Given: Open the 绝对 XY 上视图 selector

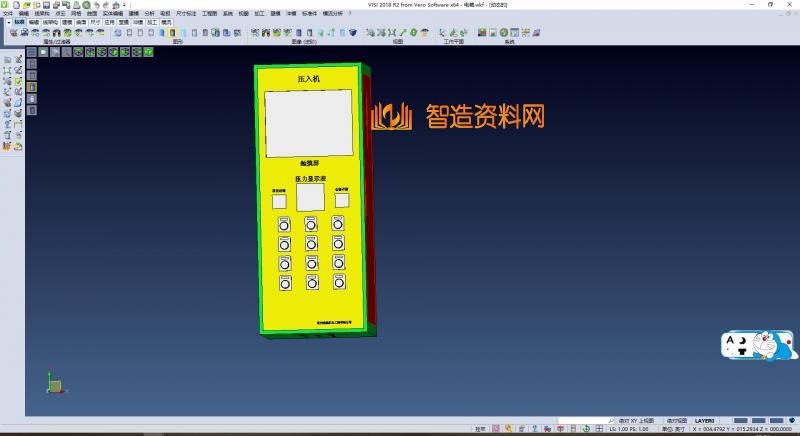Looking at the screenshot, I should click(x=636, y=421).
